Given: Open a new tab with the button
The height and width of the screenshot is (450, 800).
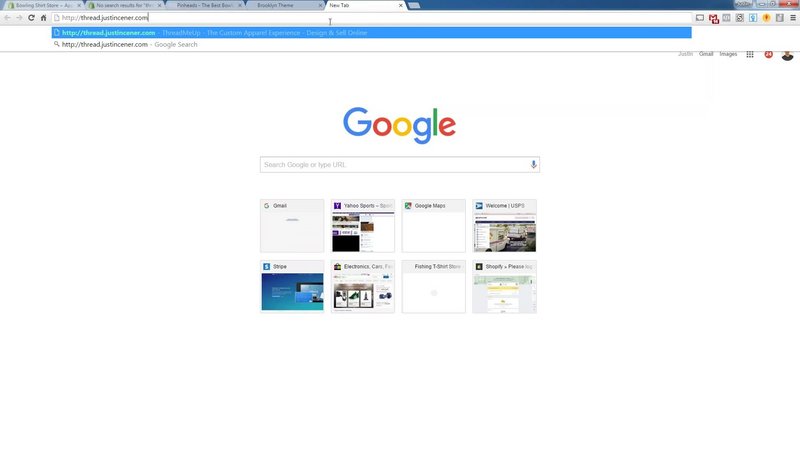Looking at the screenshot, I should pos(414,5).
